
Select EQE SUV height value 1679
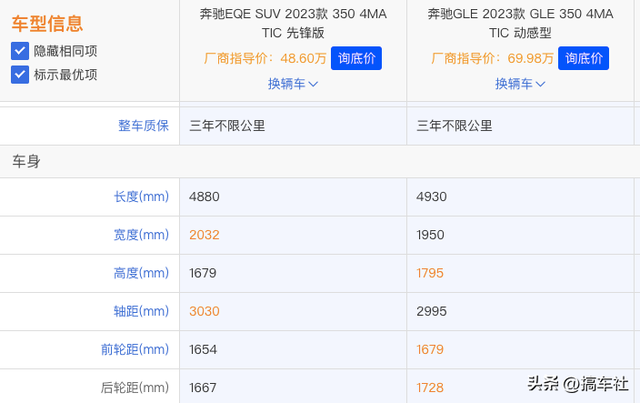coord(202,273)
